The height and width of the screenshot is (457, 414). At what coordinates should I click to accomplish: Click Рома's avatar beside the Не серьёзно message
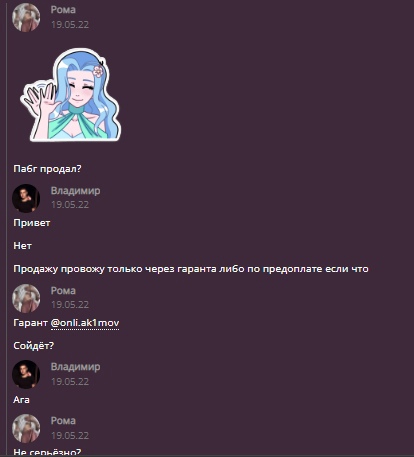(x=26, y=428)
